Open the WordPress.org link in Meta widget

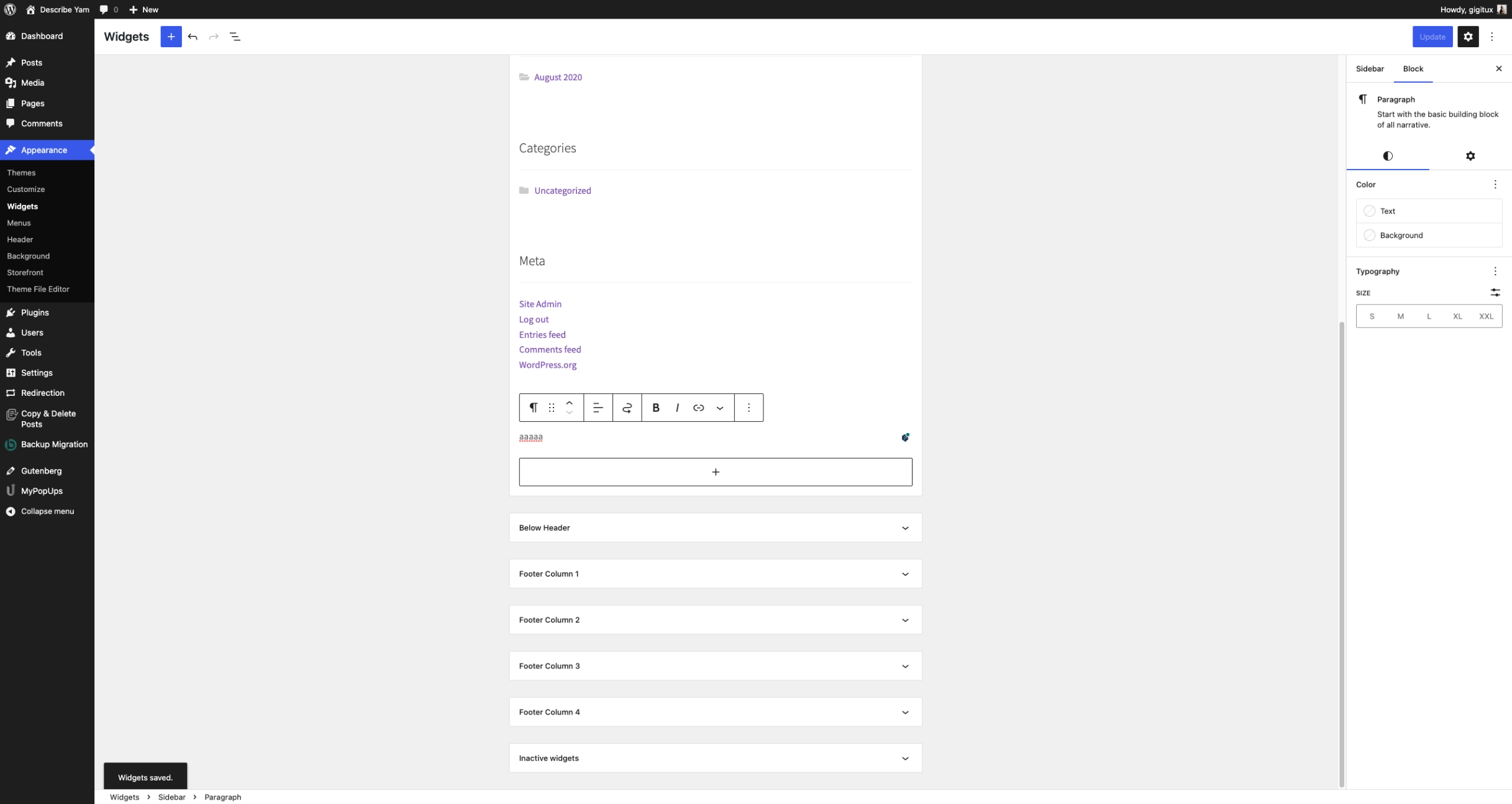547,365
